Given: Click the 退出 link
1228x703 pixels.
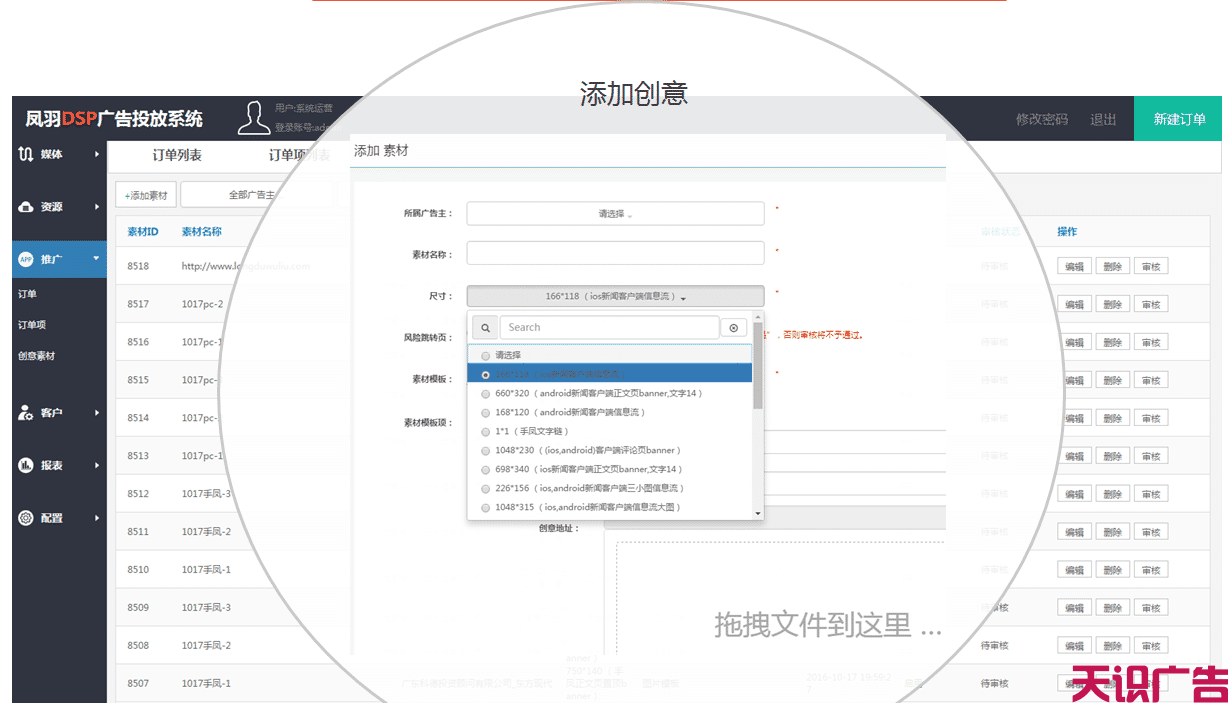Looking at the screenshot, I should pos(1103,119).
